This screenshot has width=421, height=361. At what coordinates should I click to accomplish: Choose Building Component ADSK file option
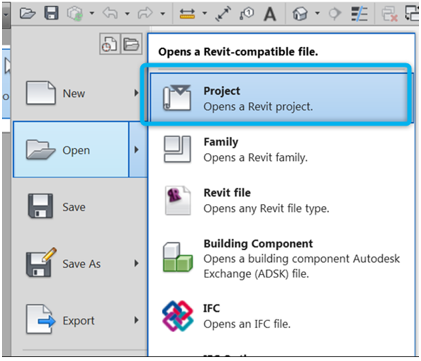tap(281, 259)
